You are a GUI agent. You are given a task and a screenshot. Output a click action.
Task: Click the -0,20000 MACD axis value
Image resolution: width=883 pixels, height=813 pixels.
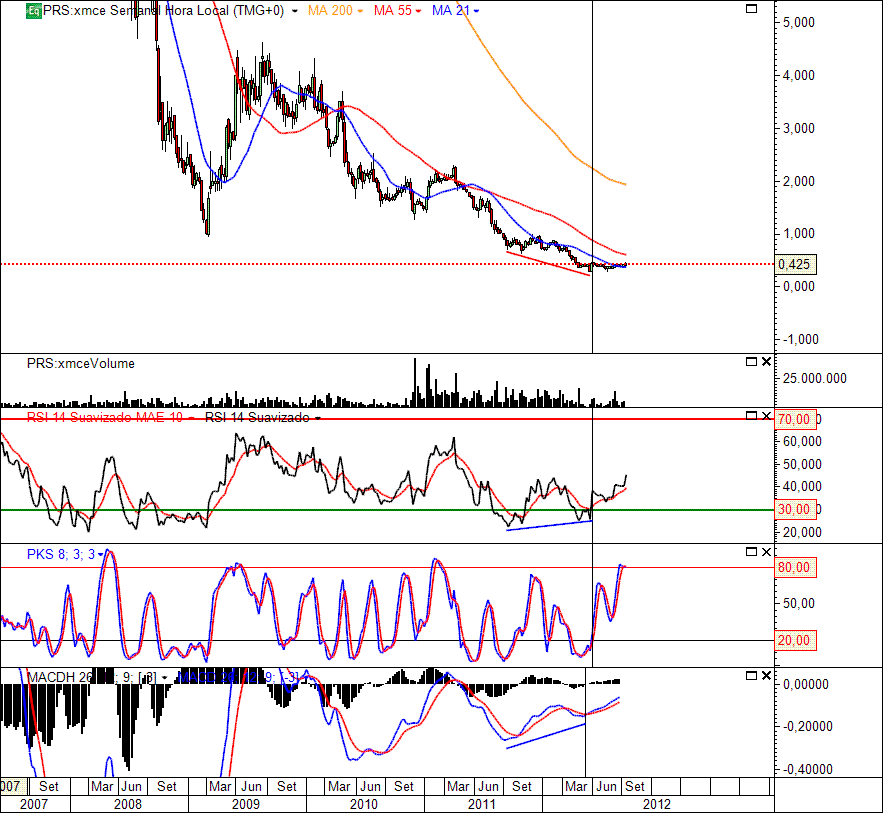(x=808, y=727)
